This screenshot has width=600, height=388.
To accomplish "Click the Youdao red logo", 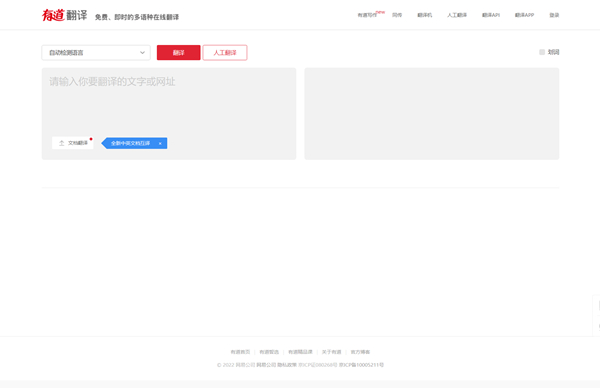I will (53, 15).
